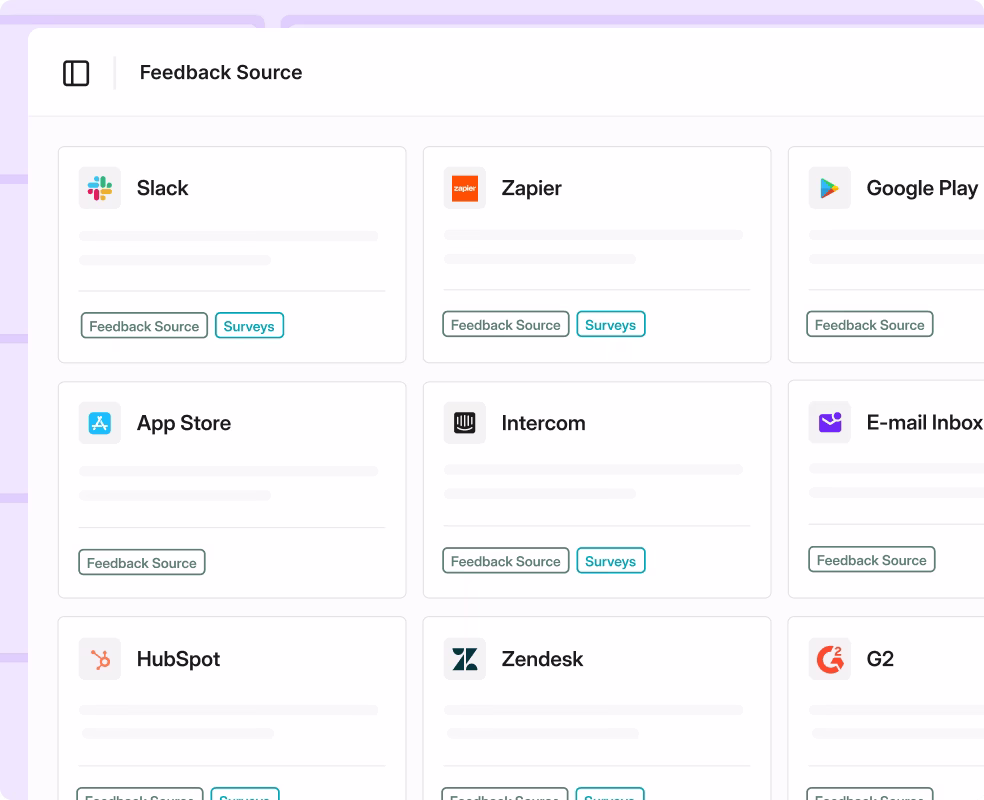Click the Intercom logo icon
The image size is (984, 800).
click(x=465, y=423)
